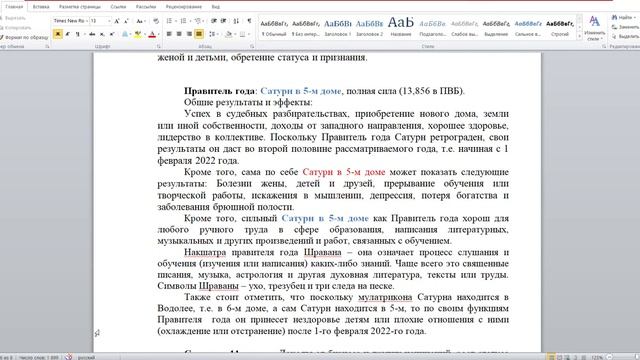
Task: Increase paragraph indent
Action: [223, 21]
